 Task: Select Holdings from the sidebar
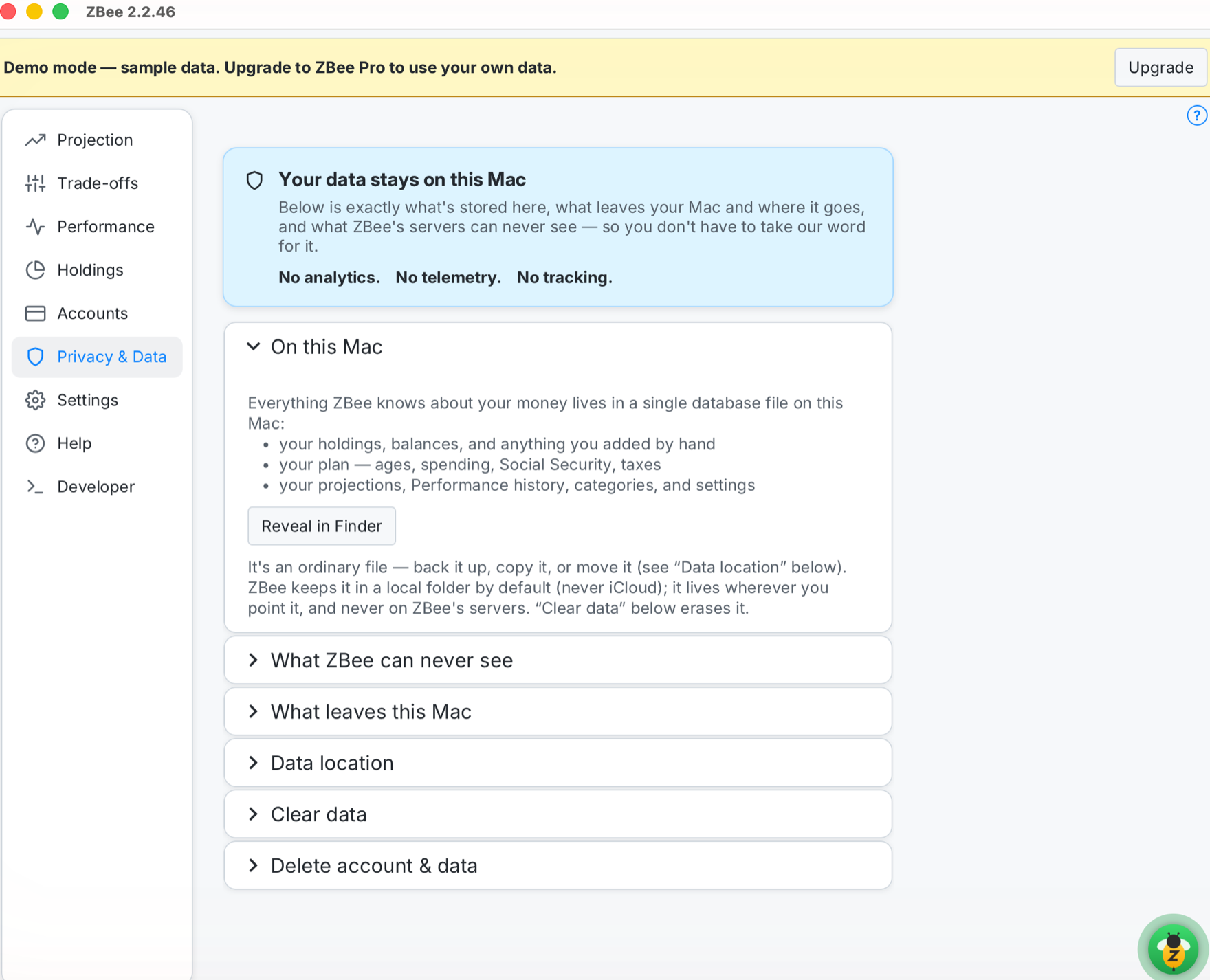90,270
